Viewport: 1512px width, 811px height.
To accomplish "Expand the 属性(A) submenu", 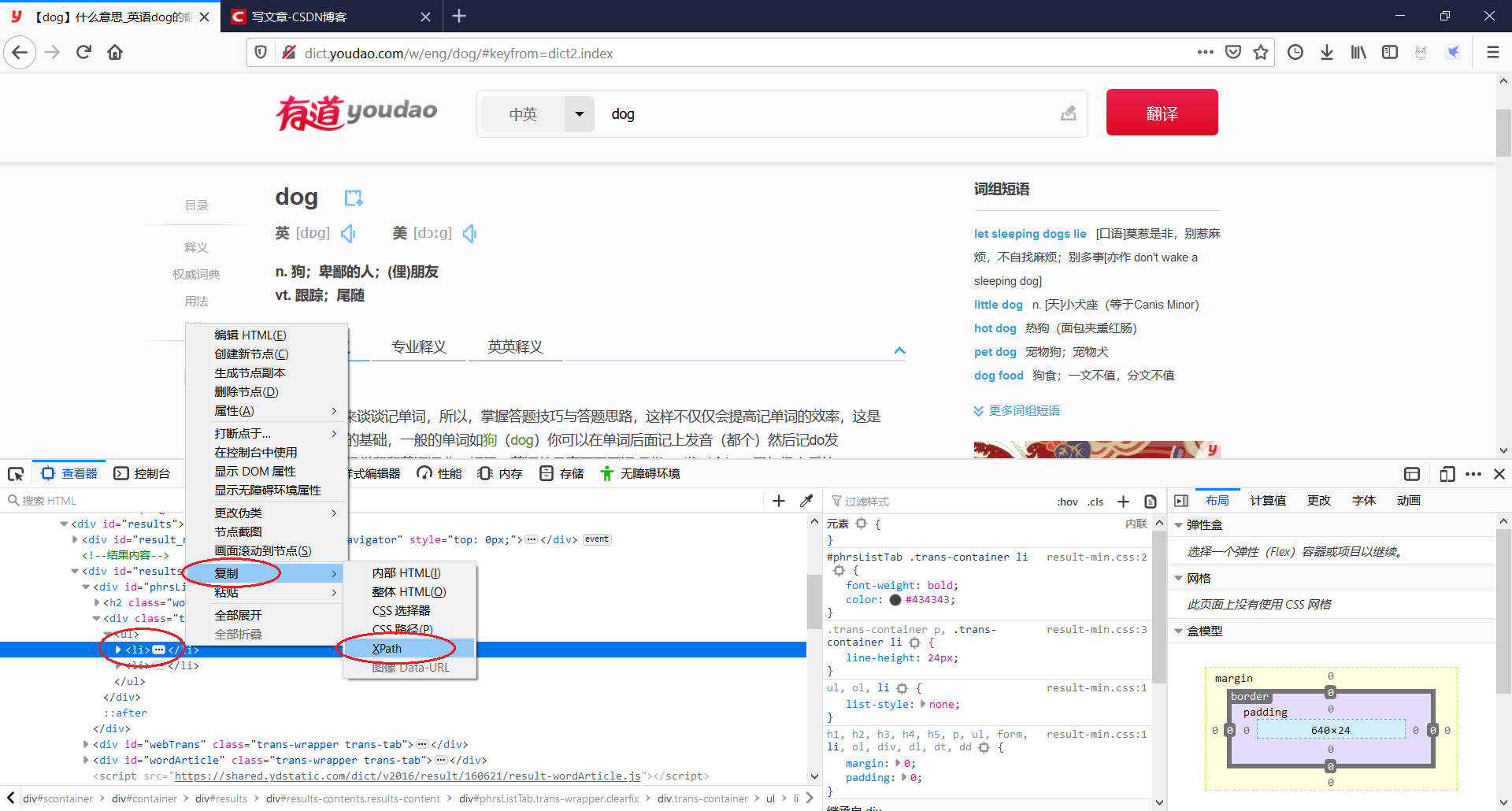I will point(266,411).
